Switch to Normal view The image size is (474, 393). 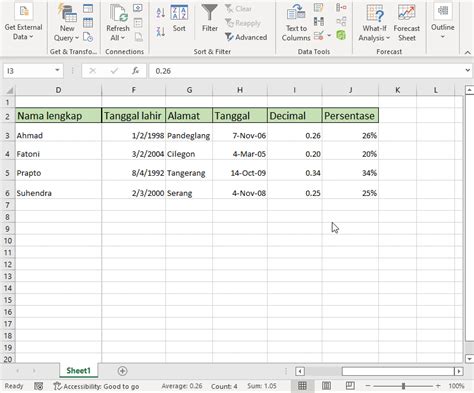(302, 386)
